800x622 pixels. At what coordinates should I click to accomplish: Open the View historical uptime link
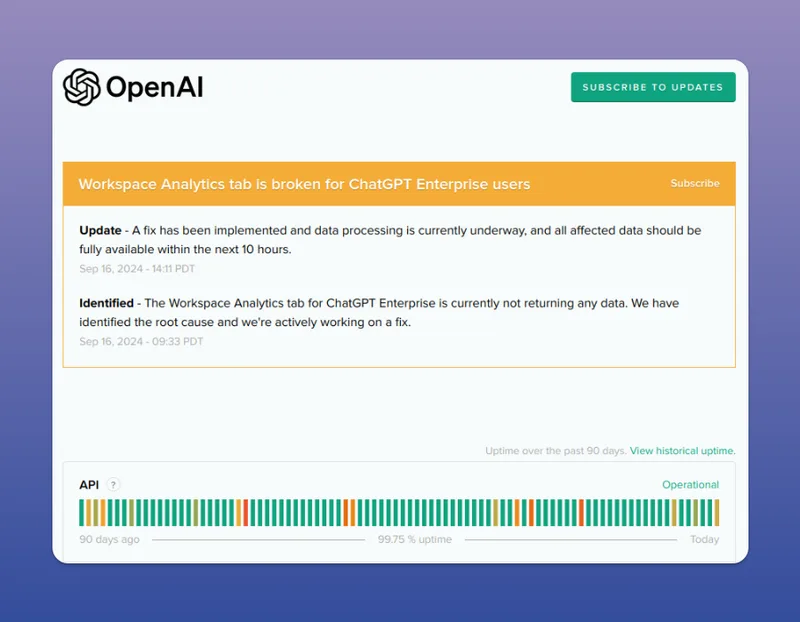[x=681, y=451]
